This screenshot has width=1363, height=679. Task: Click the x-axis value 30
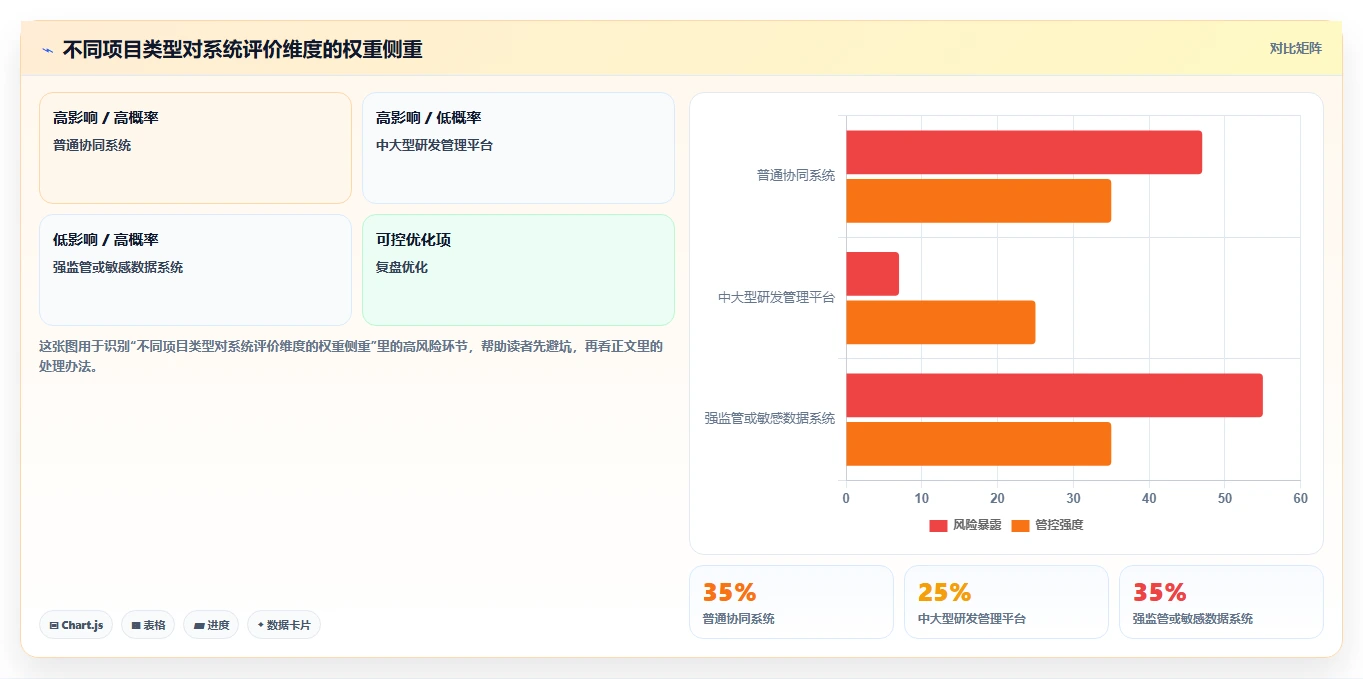coord(1073,498)
